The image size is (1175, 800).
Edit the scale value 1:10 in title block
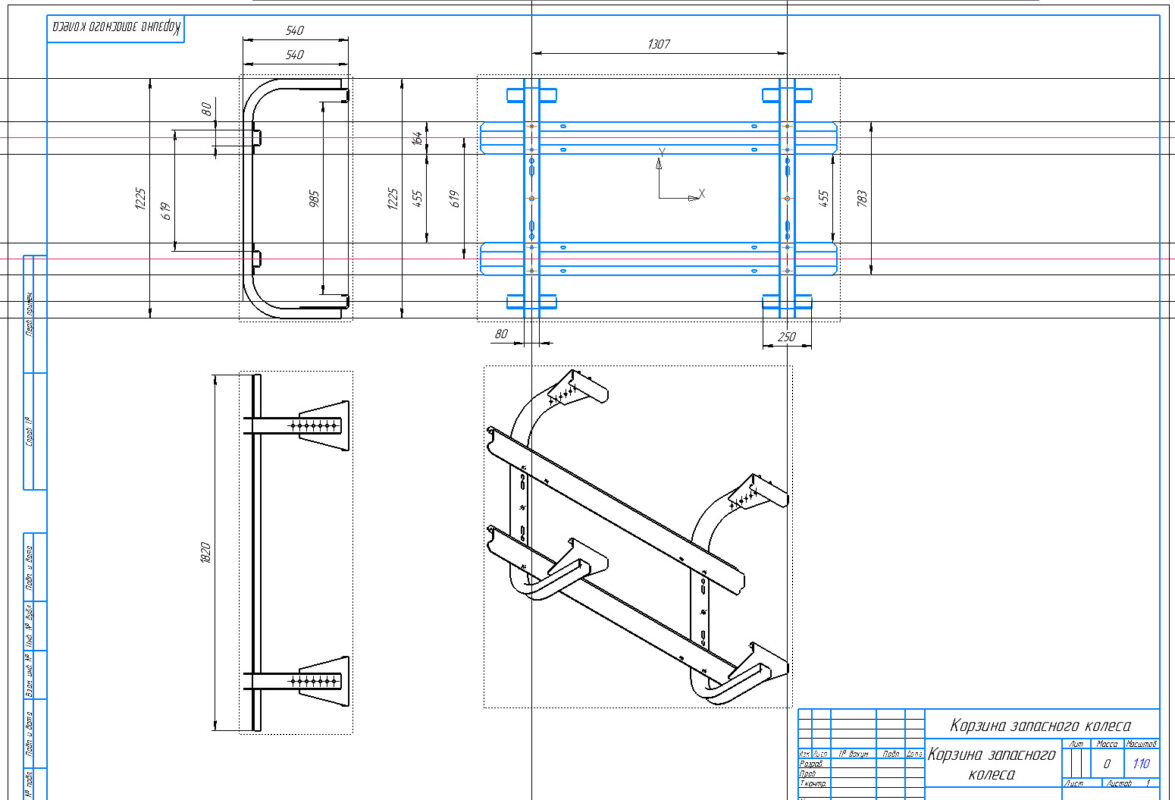point(1141,763)
